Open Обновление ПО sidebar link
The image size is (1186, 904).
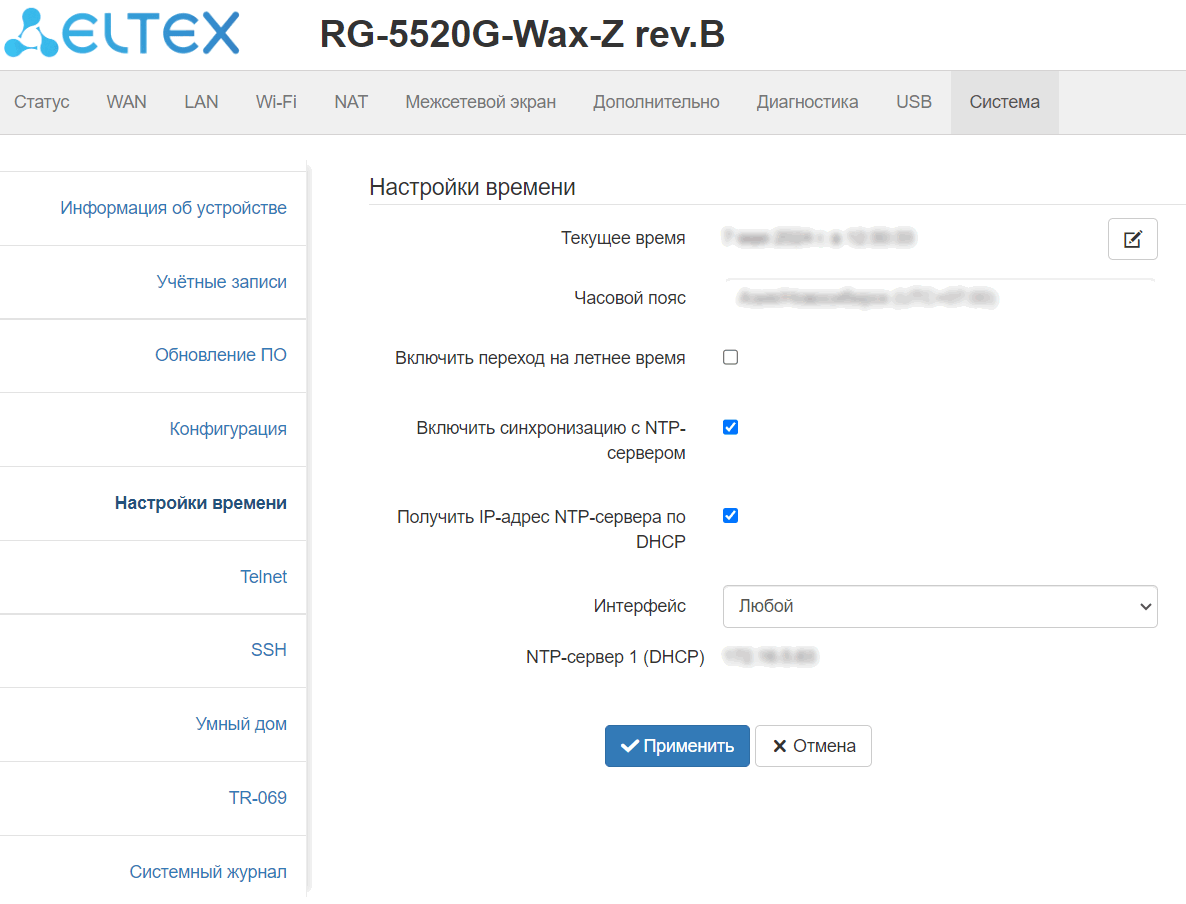[x=221, y=355]
